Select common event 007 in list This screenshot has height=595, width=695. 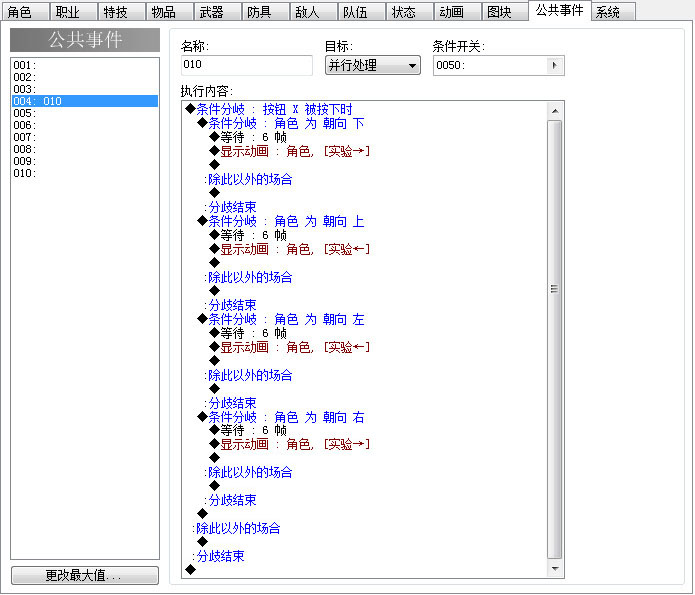(85, 137)
